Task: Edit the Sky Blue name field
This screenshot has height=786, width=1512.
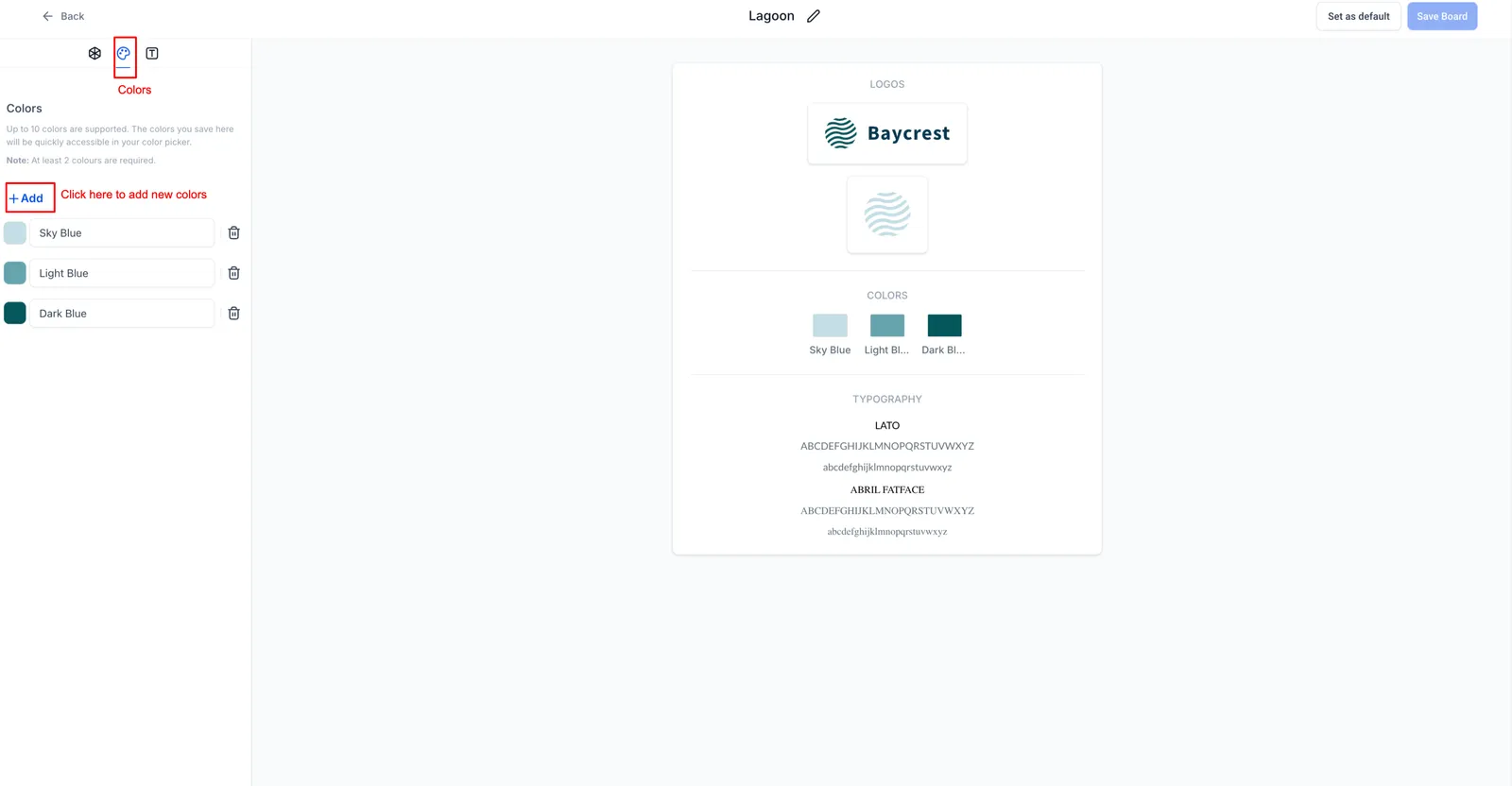Action: click(122, 232)
